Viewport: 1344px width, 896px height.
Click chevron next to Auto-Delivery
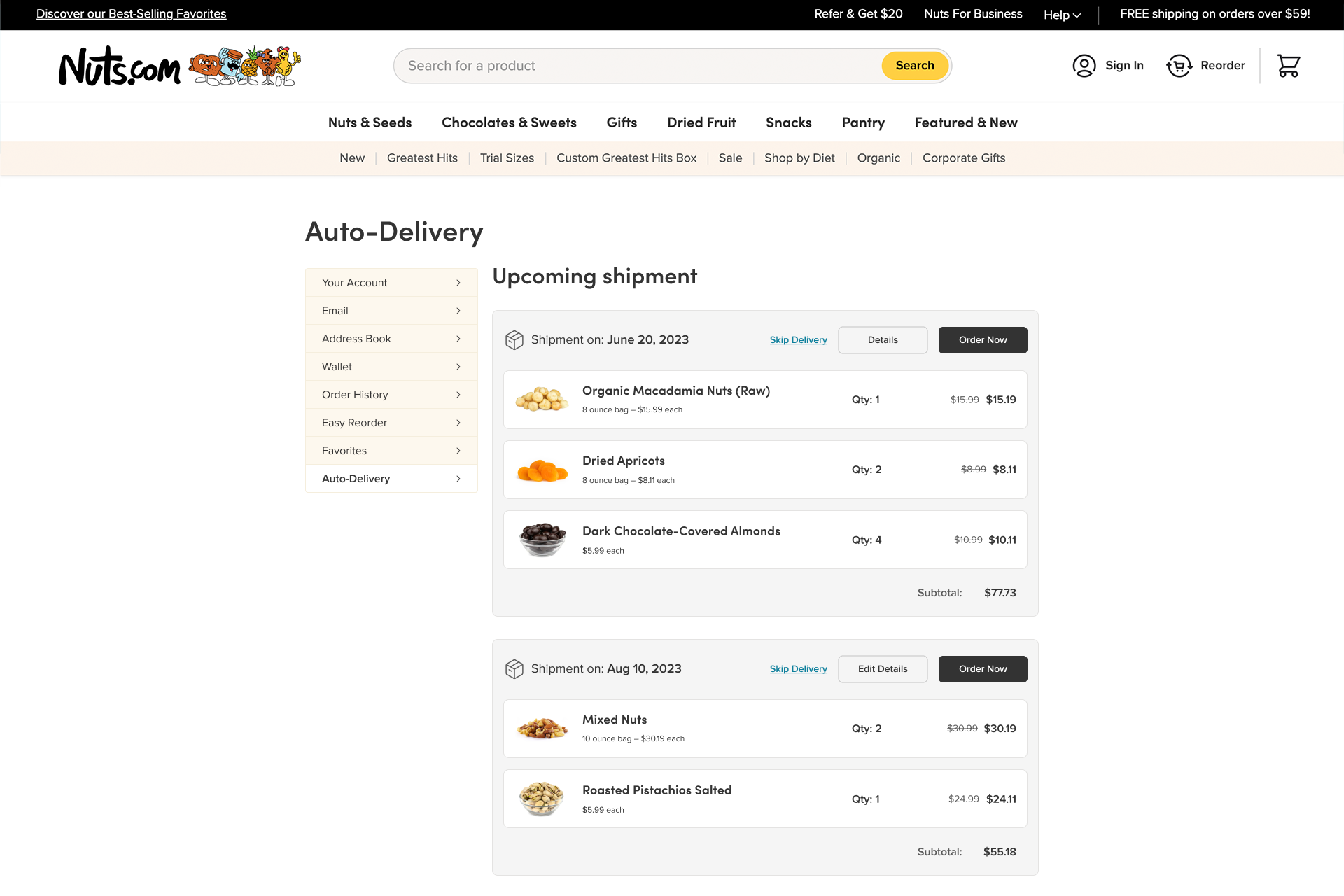(x=458, y=479)
